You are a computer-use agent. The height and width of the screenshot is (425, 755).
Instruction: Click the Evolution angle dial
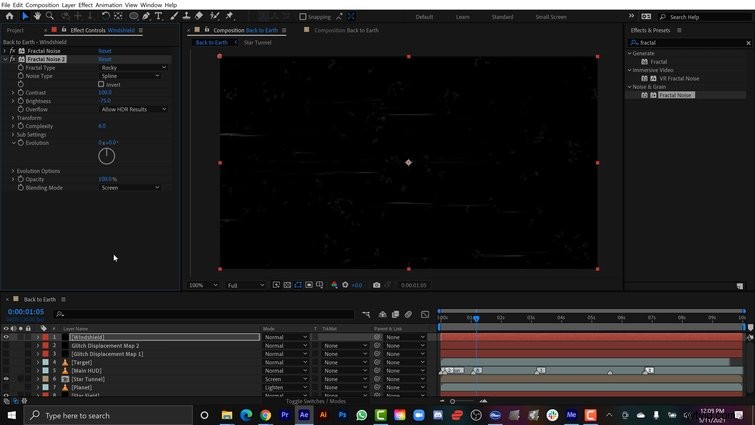pos(106,156)
